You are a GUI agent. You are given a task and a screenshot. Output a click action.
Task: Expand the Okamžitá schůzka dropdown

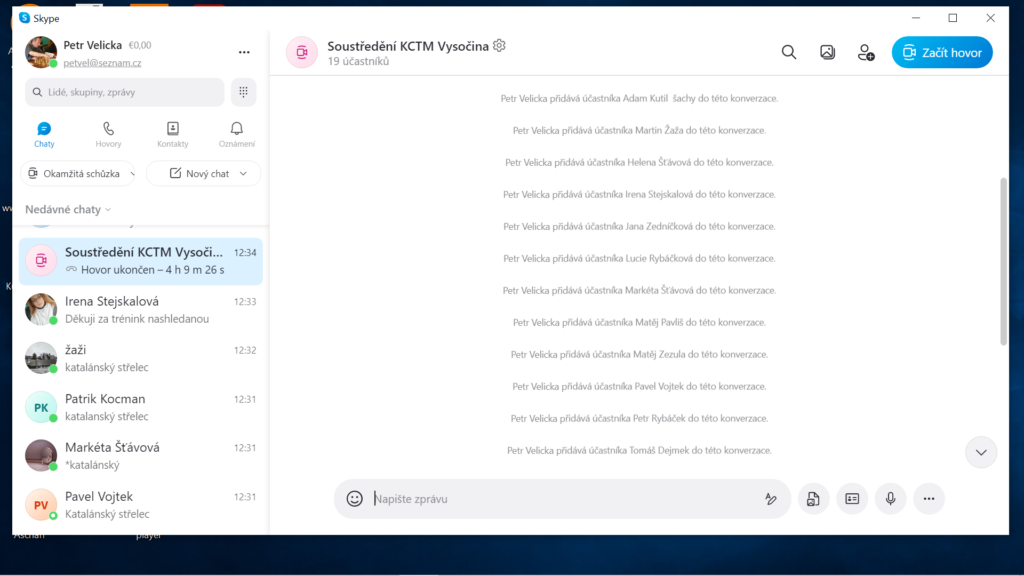coord(127,174)
